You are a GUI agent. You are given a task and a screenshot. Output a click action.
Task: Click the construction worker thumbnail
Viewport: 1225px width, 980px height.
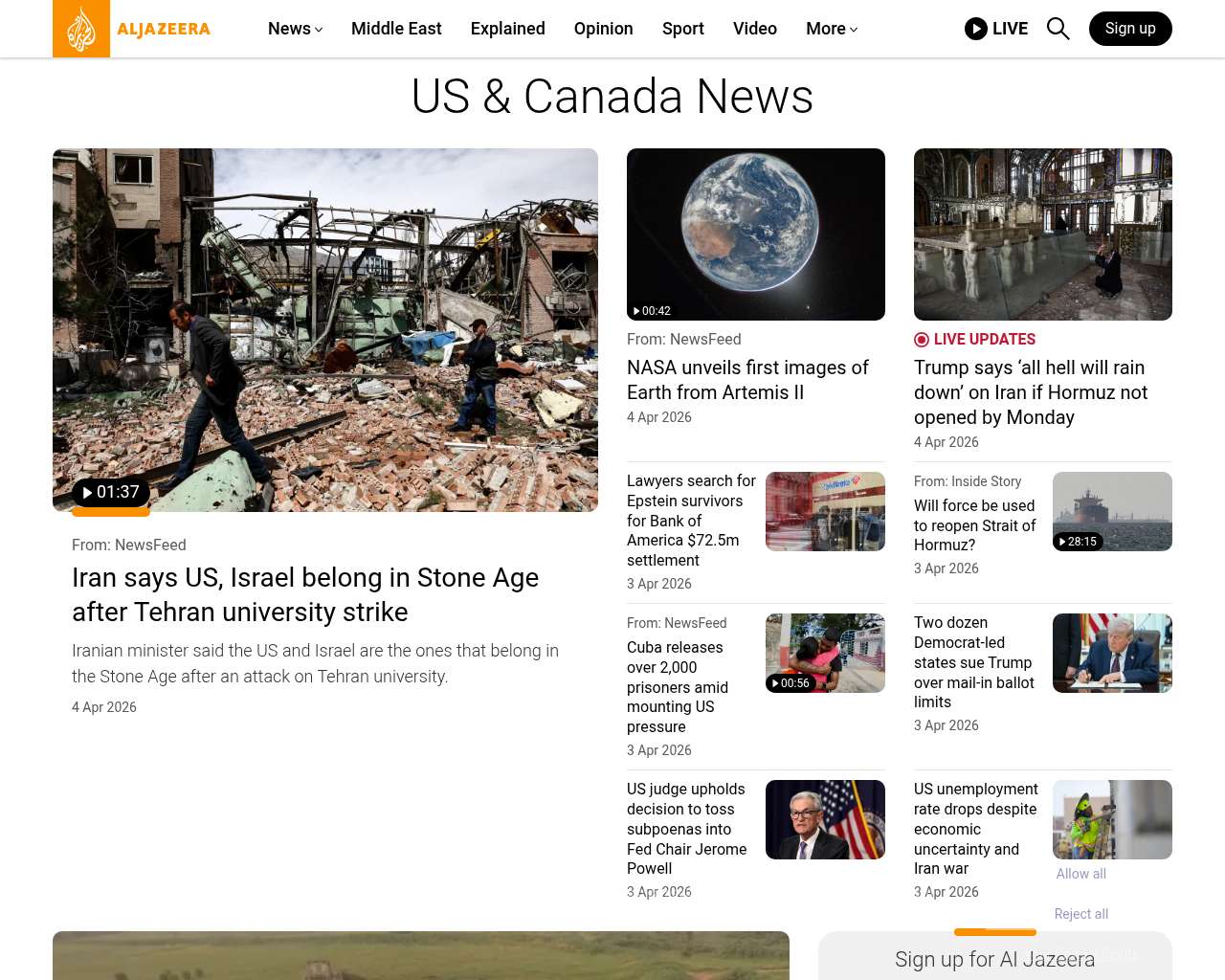tap(1112, 819)
